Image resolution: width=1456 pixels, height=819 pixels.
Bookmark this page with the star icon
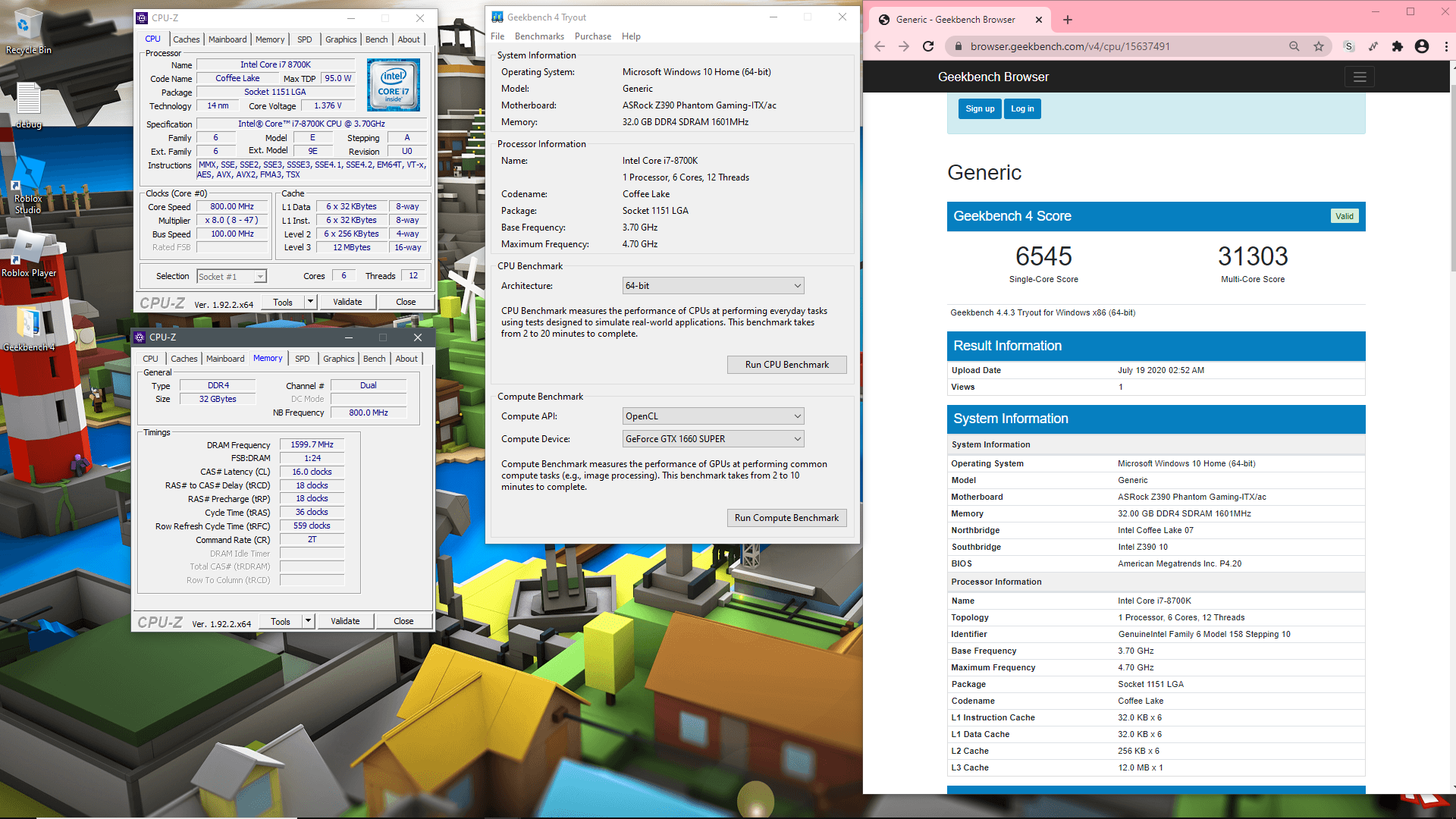coord(1319,46)
